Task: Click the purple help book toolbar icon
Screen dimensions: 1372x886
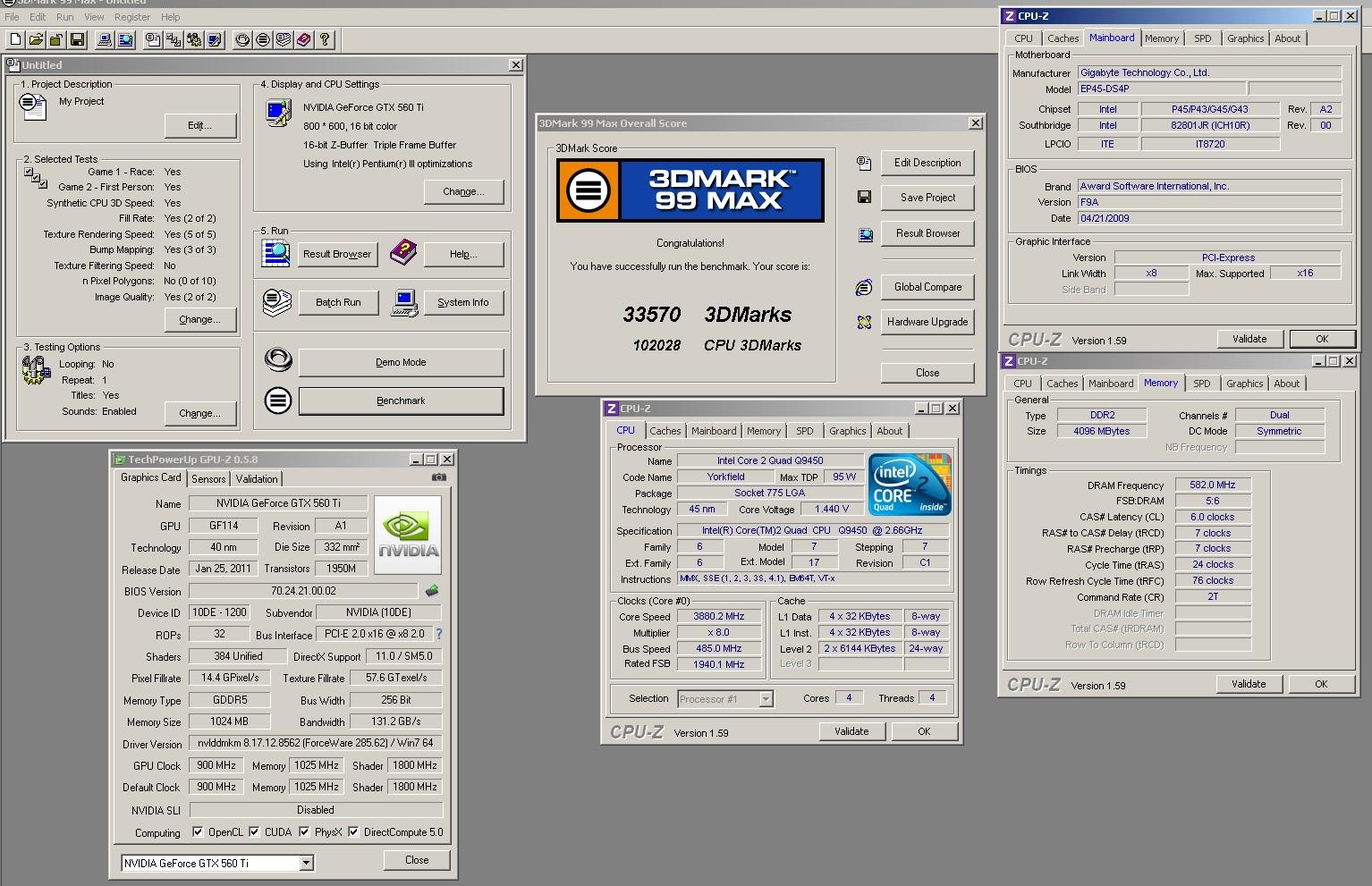Action: click(304, 39)
